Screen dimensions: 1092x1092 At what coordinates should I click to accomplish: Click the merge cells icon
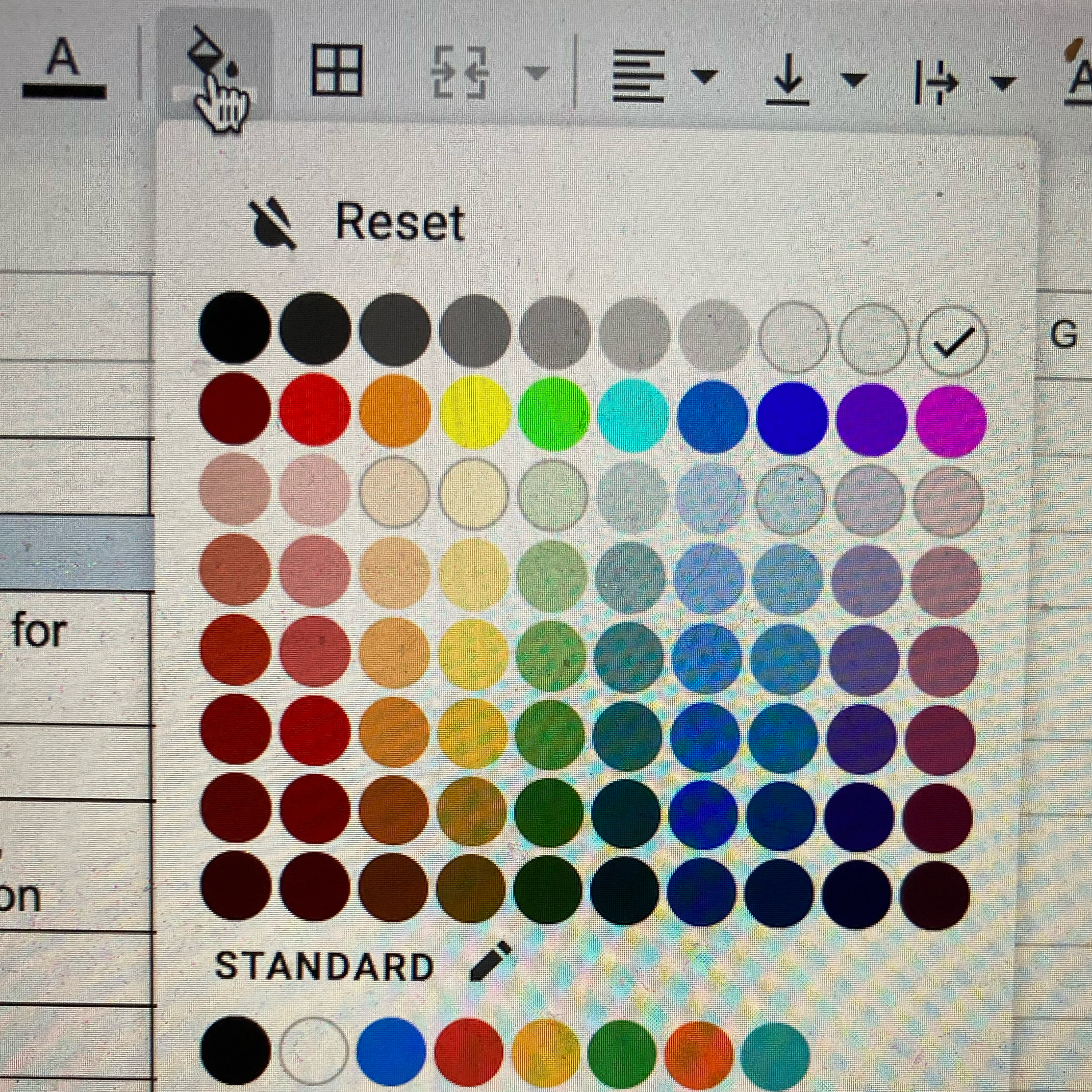click(x=459, y=74)
